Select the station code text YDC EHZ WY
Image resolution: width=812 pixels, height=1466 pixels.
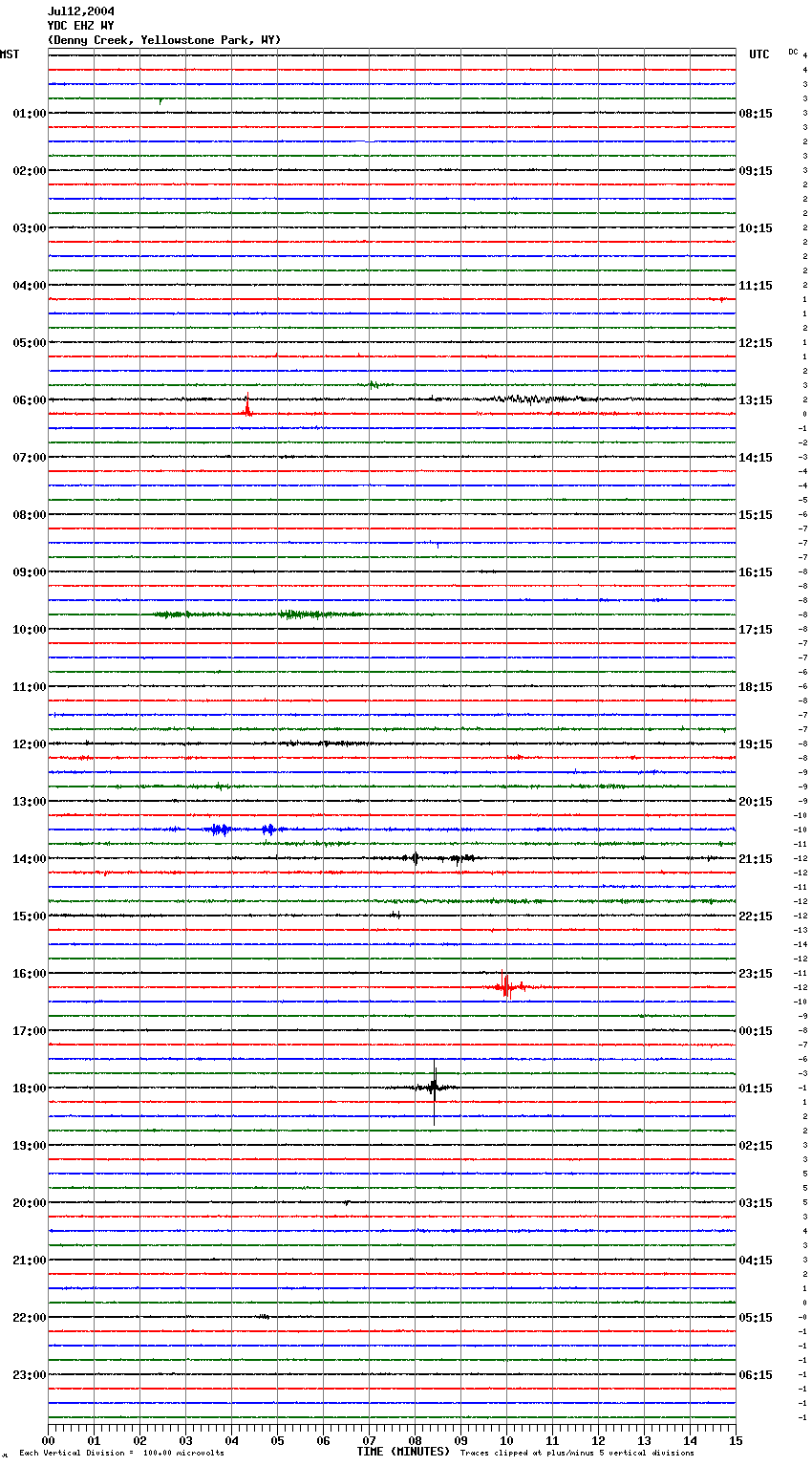pyautogui.click(x=81, y=26)
